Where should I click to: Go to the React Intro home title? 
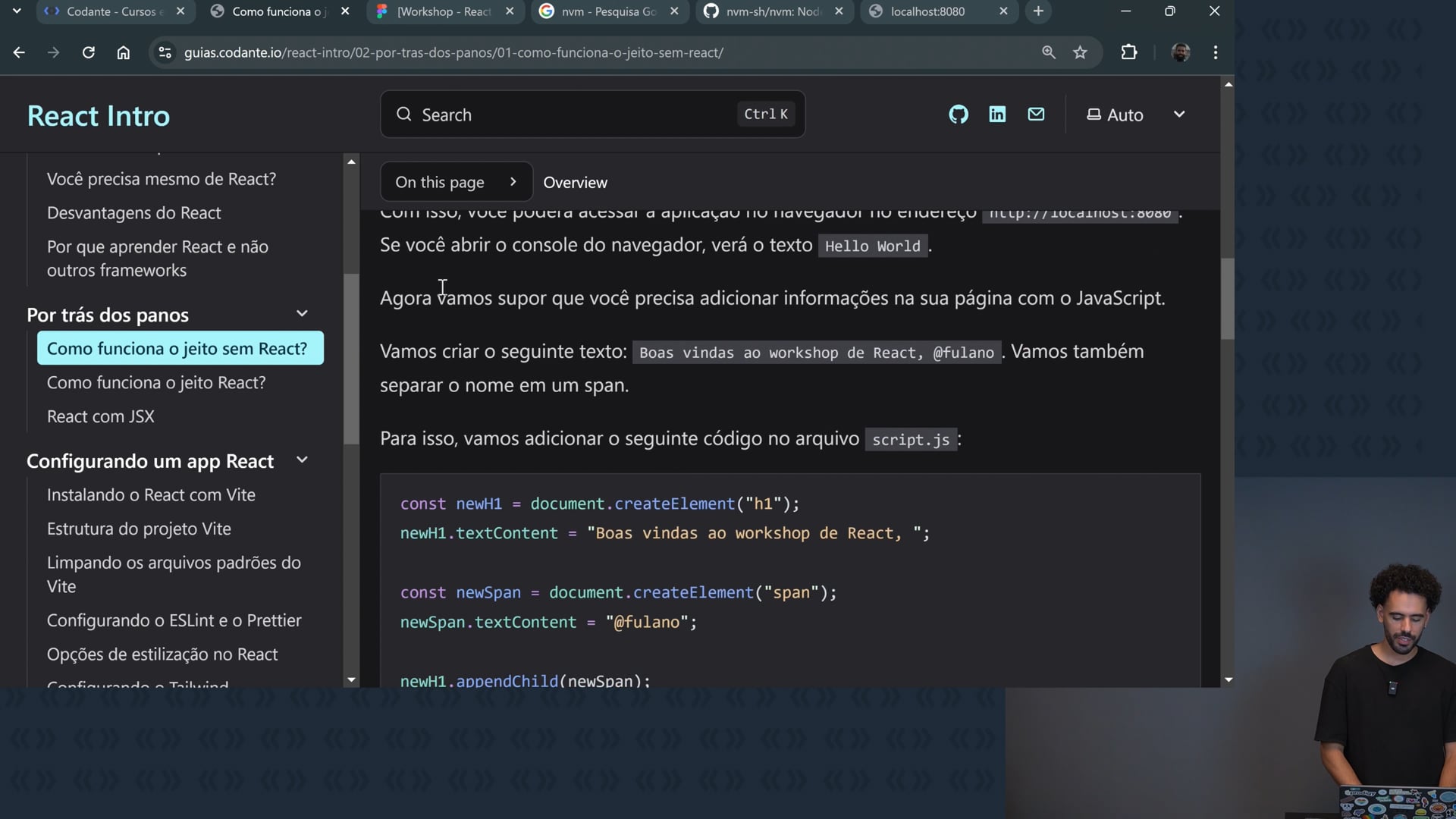coord(99,116)
